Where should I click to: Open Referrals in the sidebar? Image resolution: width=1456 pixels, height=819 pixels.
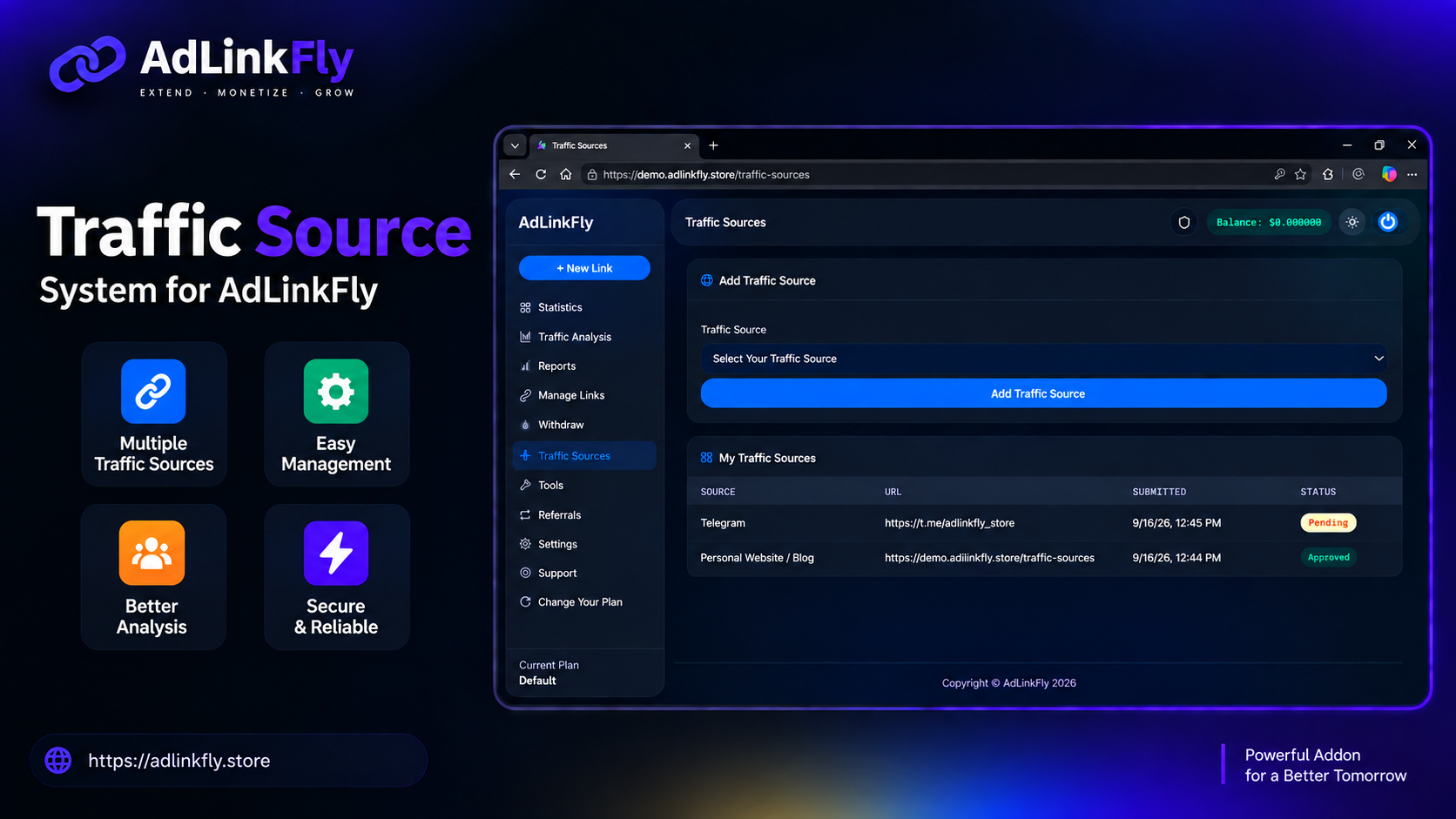click(x=584, y=515)
